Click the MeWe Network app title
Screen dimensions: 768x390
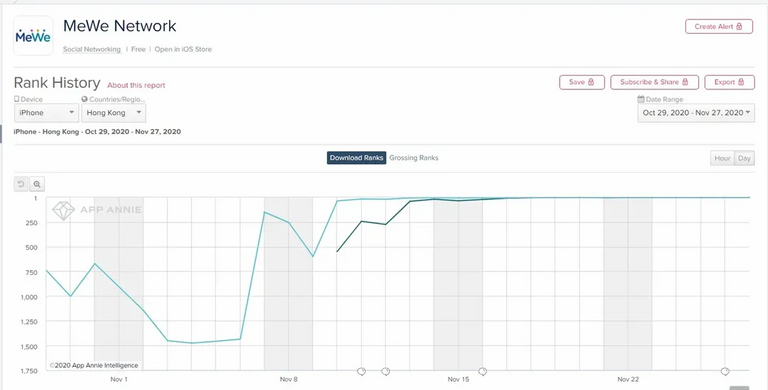(x=120, y=25)
